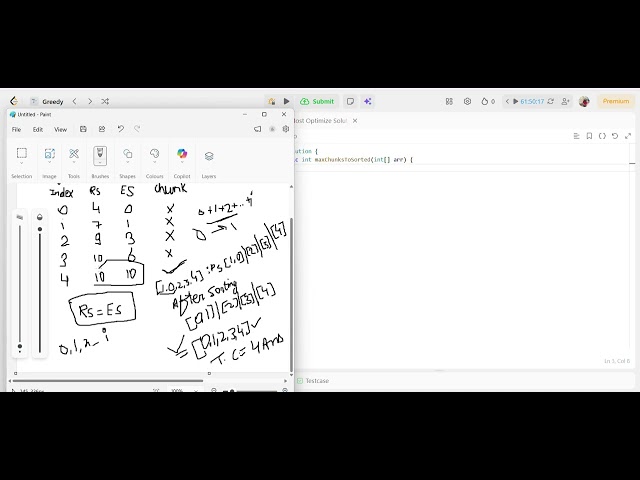Viewport: 640px width, 480px height.
Task: Open the Testcase panel
Action: tap(313, 381)
